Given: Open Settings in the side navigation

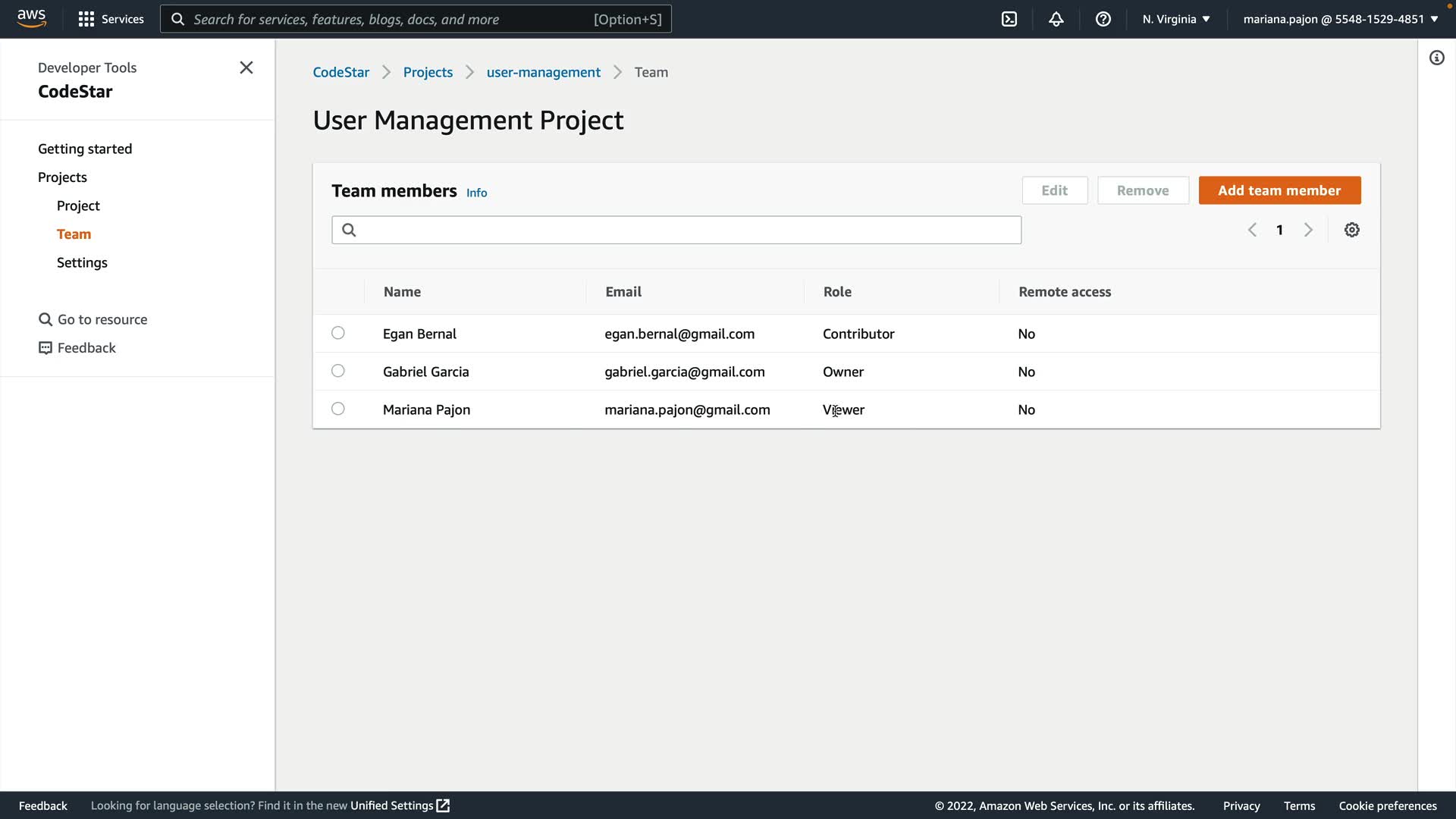Looking at the screenshot, I should point(82,262).
